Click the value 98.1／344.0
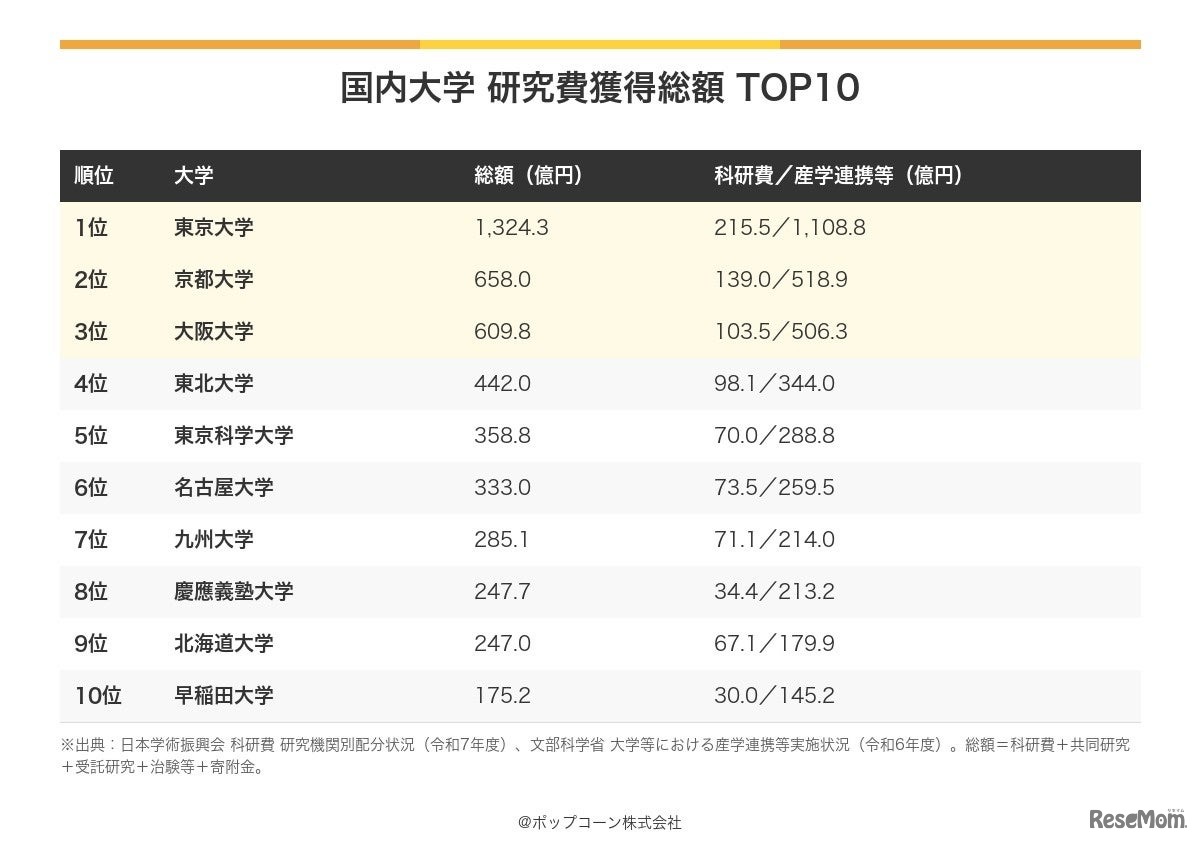Viewport: 1200px width, 842px height. [x=775, y=384]
